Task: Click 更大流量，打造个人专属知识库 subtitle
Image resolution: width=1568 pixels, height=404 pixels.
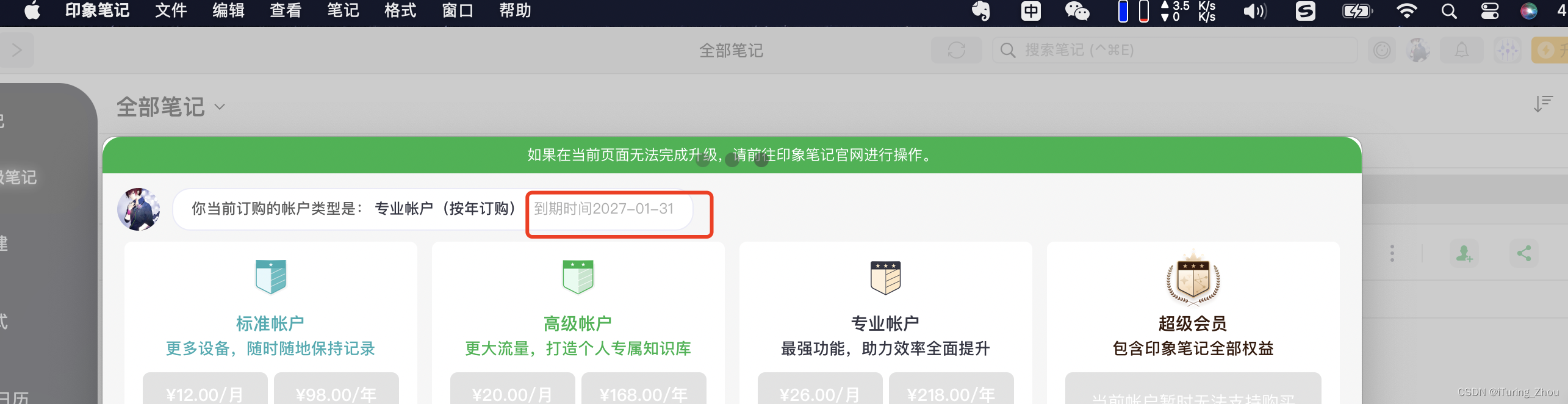Action: 578,348
